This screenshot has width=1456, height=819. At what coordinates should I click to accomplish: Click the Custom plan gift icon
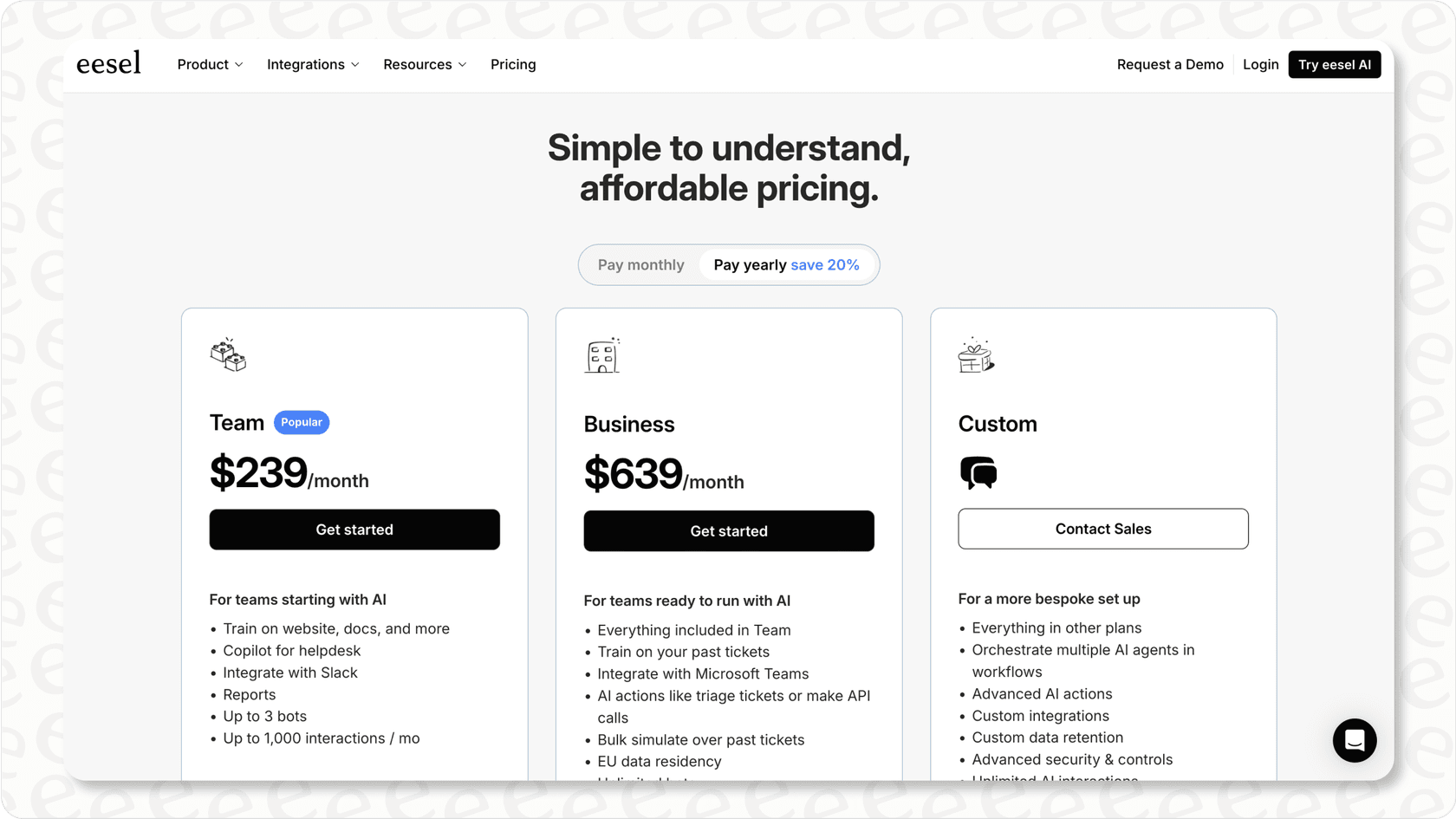pos(976,355)
